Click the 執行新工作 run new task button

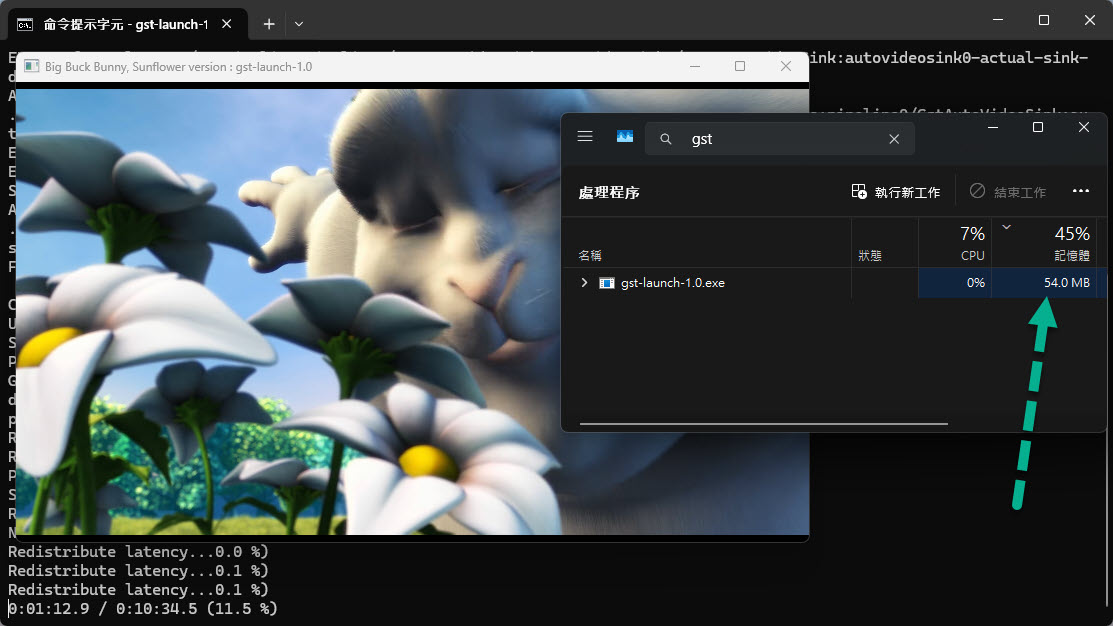pyautogui.click(x=896, y=192)
